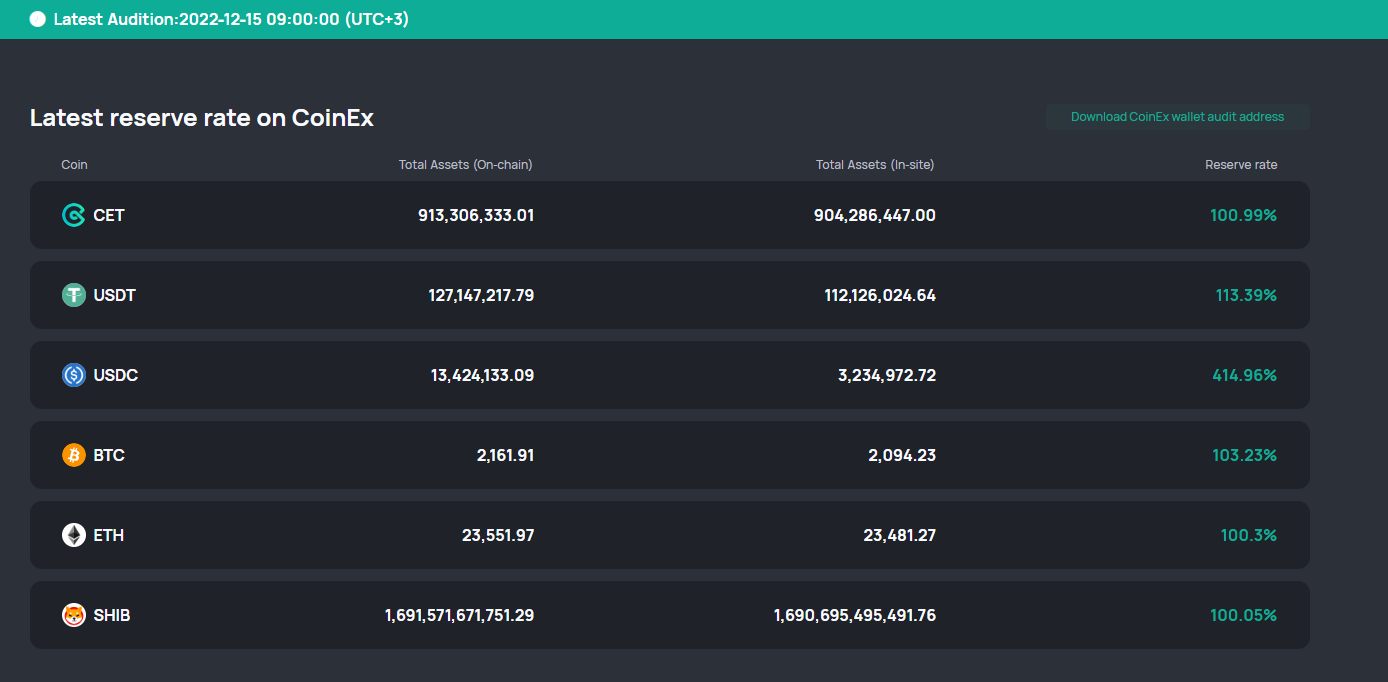Click USDC on-chain value 13,424,133.09
1388x682 pixels.
click(x=482, y=375)
